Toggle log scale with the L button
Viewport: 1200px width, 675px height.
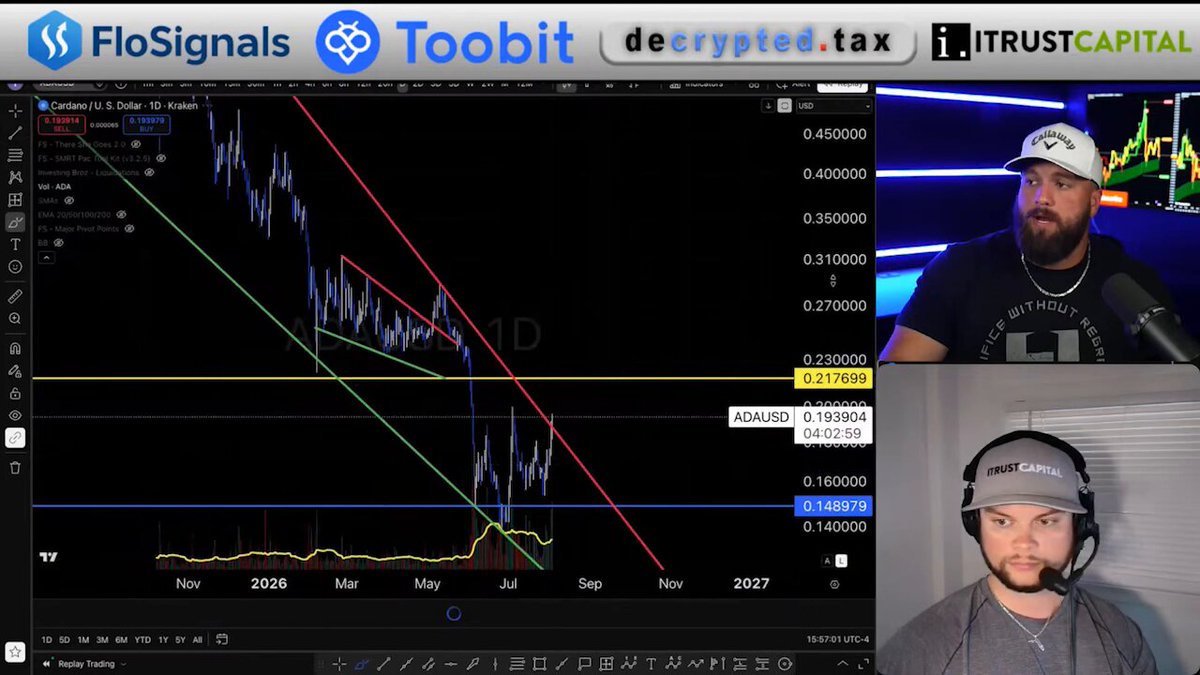tap(841, 561)
